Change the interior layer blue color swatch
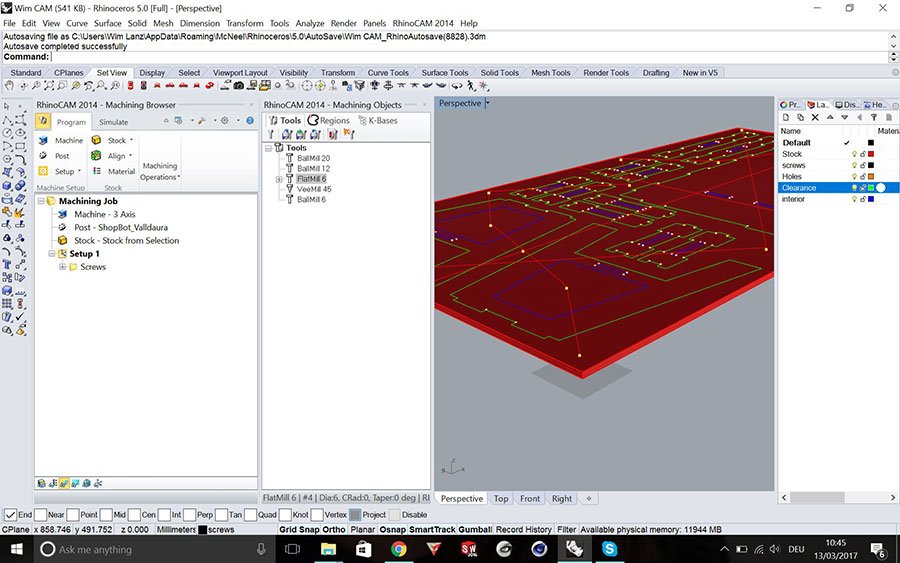The width and height of the screenshot is (900, 563). (871, 199)
